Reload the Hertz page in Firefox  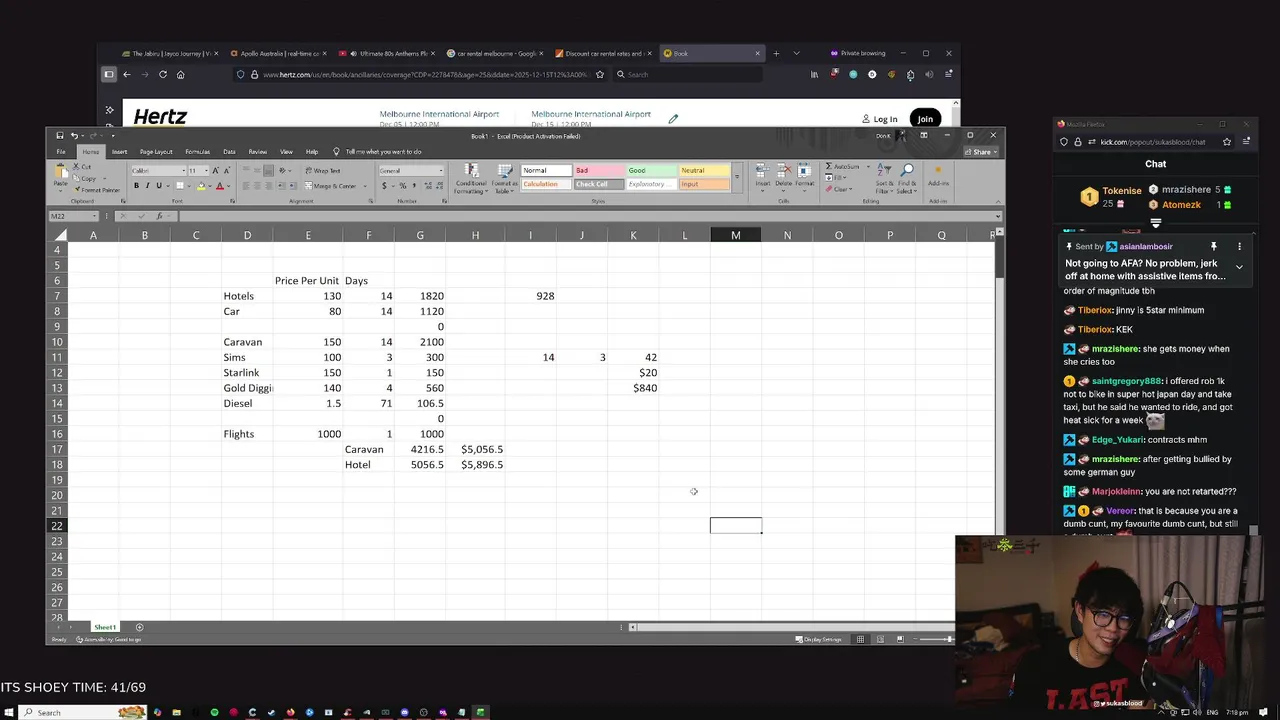point(162,74)
